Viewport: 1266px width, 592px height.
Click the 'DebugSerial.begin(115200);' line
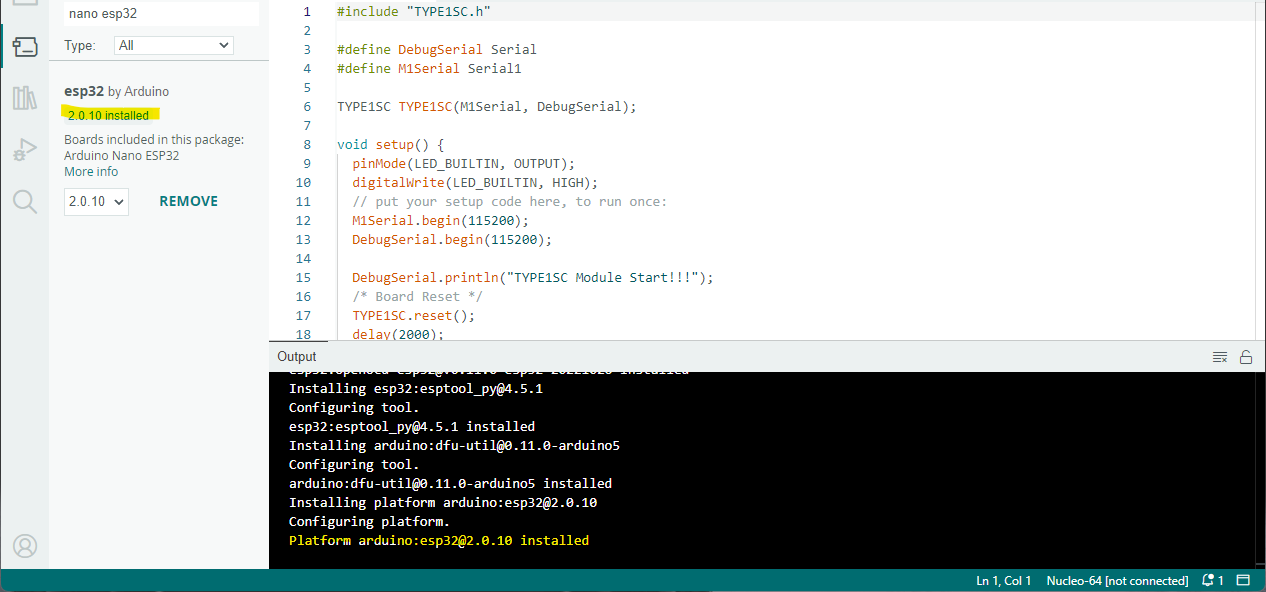pos(452,239)
